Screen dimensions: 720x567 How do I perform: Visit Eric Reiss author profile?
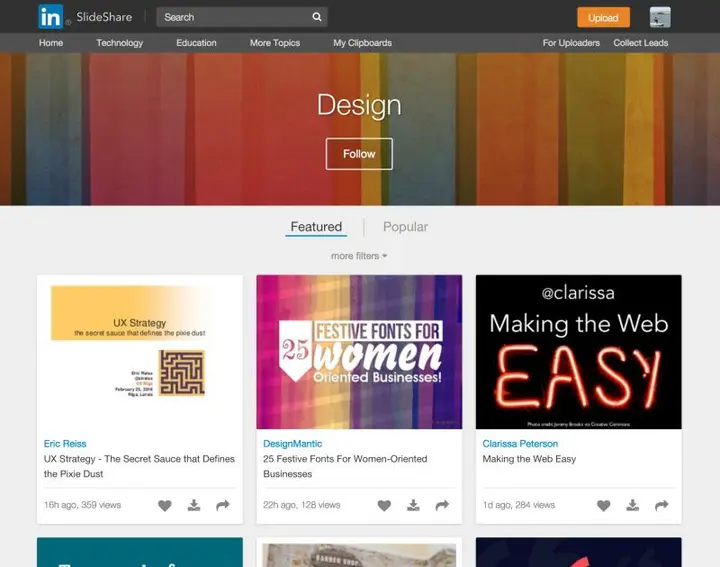(x=65, y=443)
